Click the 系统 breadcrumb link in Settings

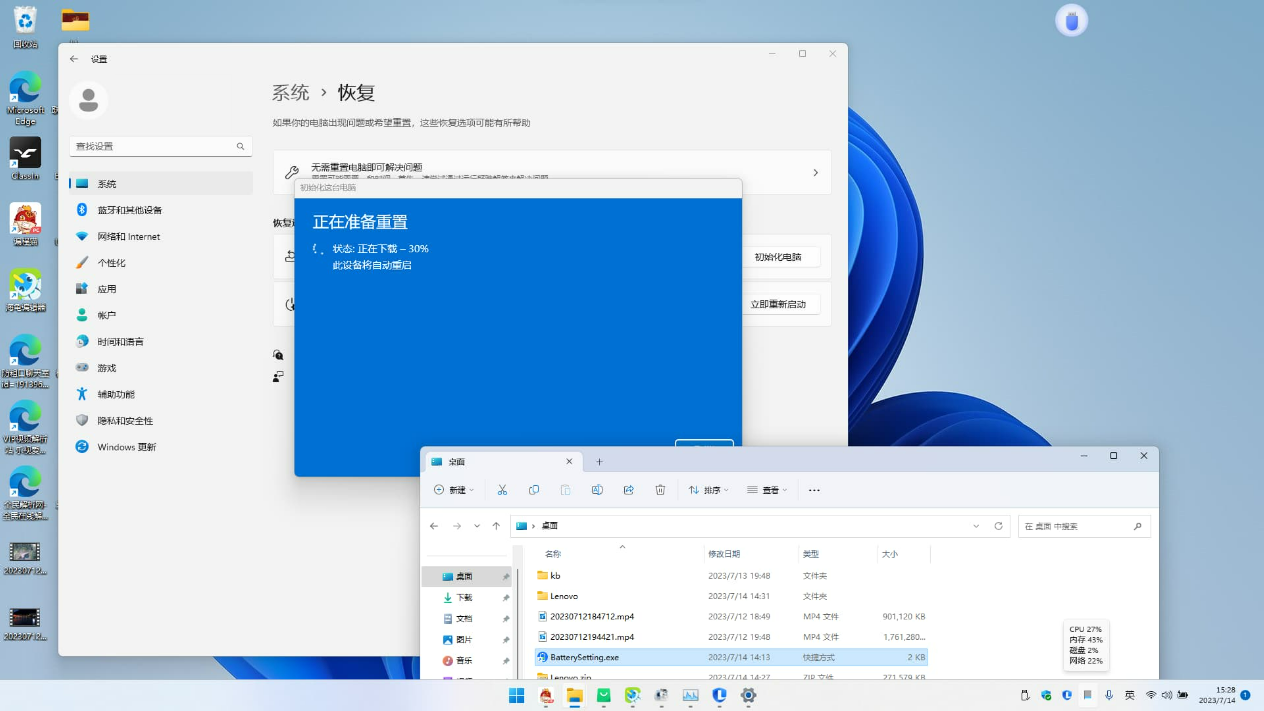[291, 93]
